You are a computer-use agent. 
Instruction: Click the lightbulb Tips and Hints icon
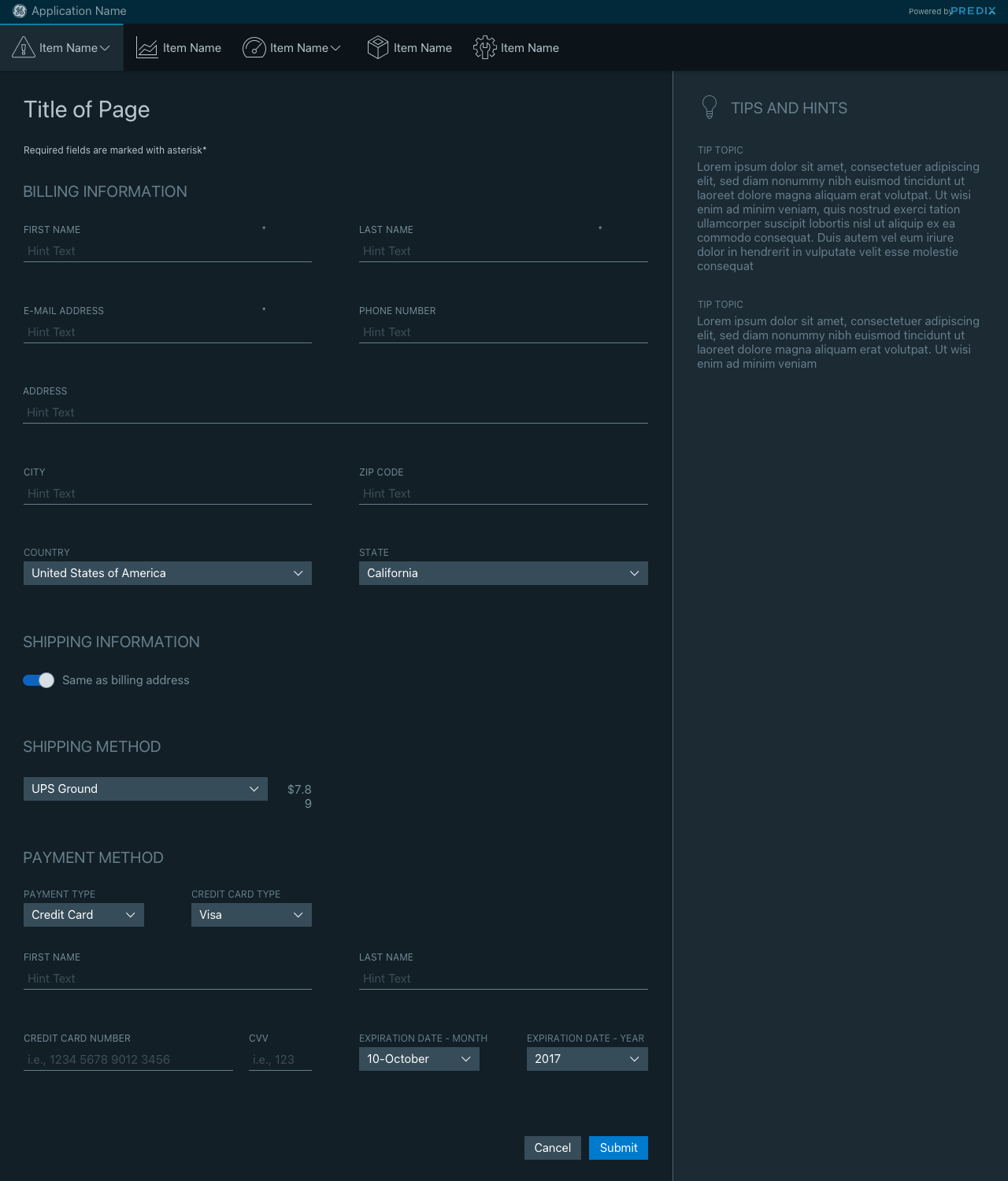[x=709, y=107]
